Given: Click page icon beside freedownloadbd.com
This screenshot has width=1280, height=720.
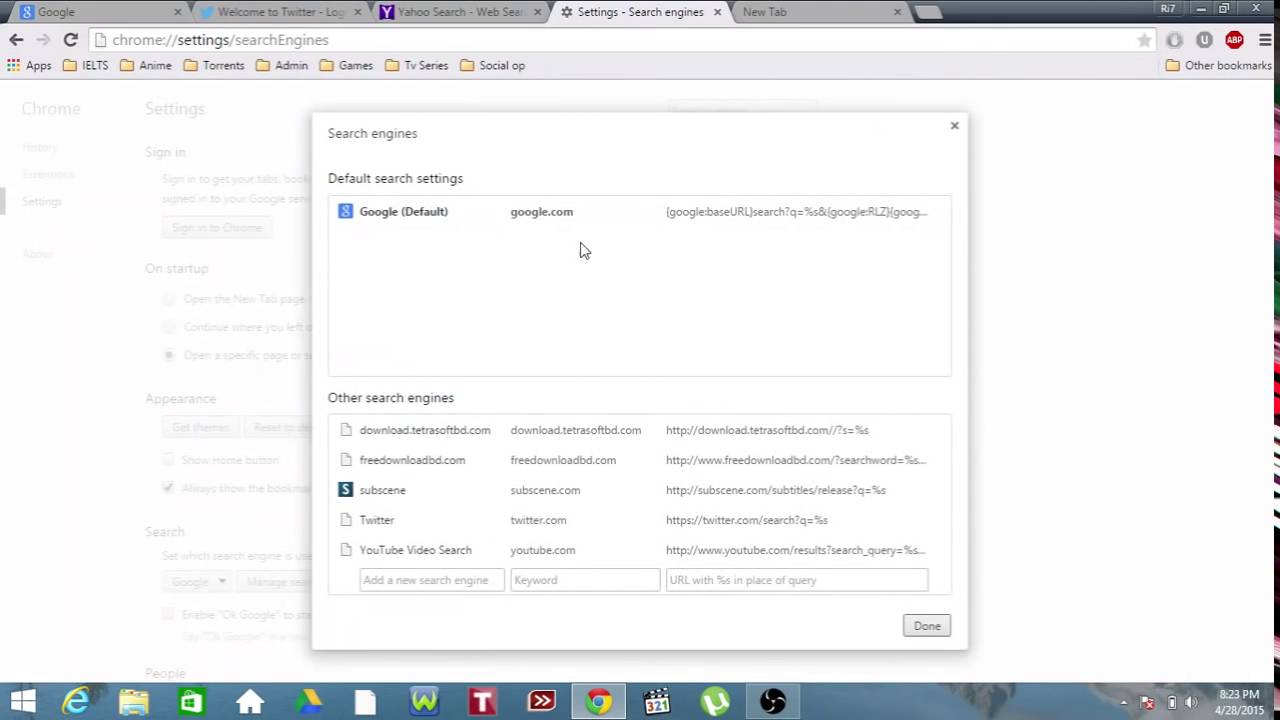Looking at the screenshot, I should coord(346,460).
